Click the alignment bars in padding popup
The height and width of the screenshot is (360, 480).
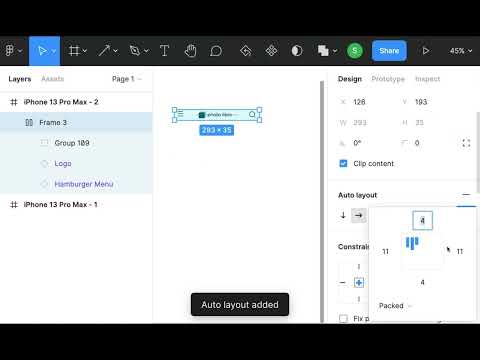(412, 243)
